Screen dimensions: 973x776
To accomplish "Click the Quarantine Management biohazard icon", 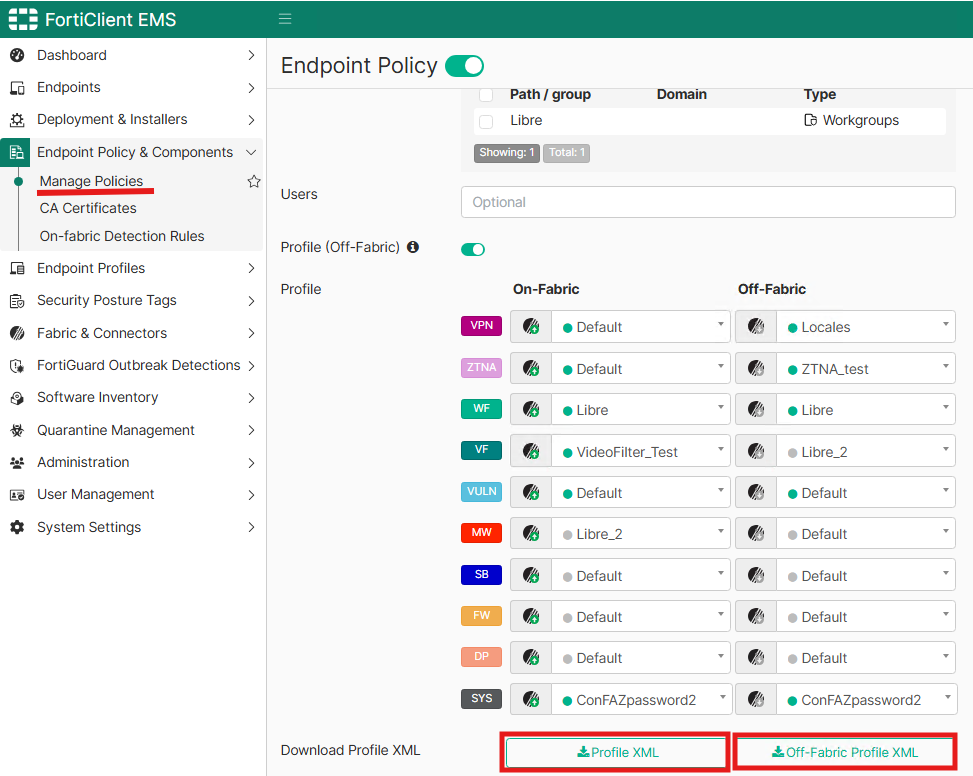I will point(17,430).
